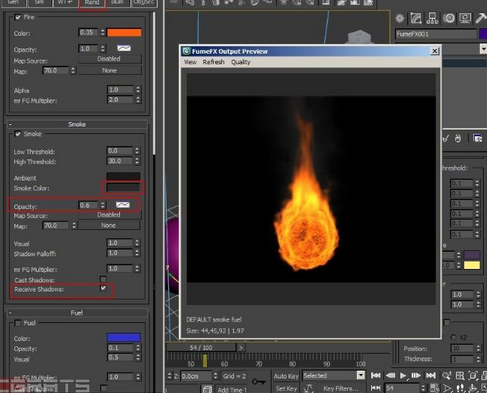Select the Zoom All viewport tool
Screen dimensions: 487x393
460,376
